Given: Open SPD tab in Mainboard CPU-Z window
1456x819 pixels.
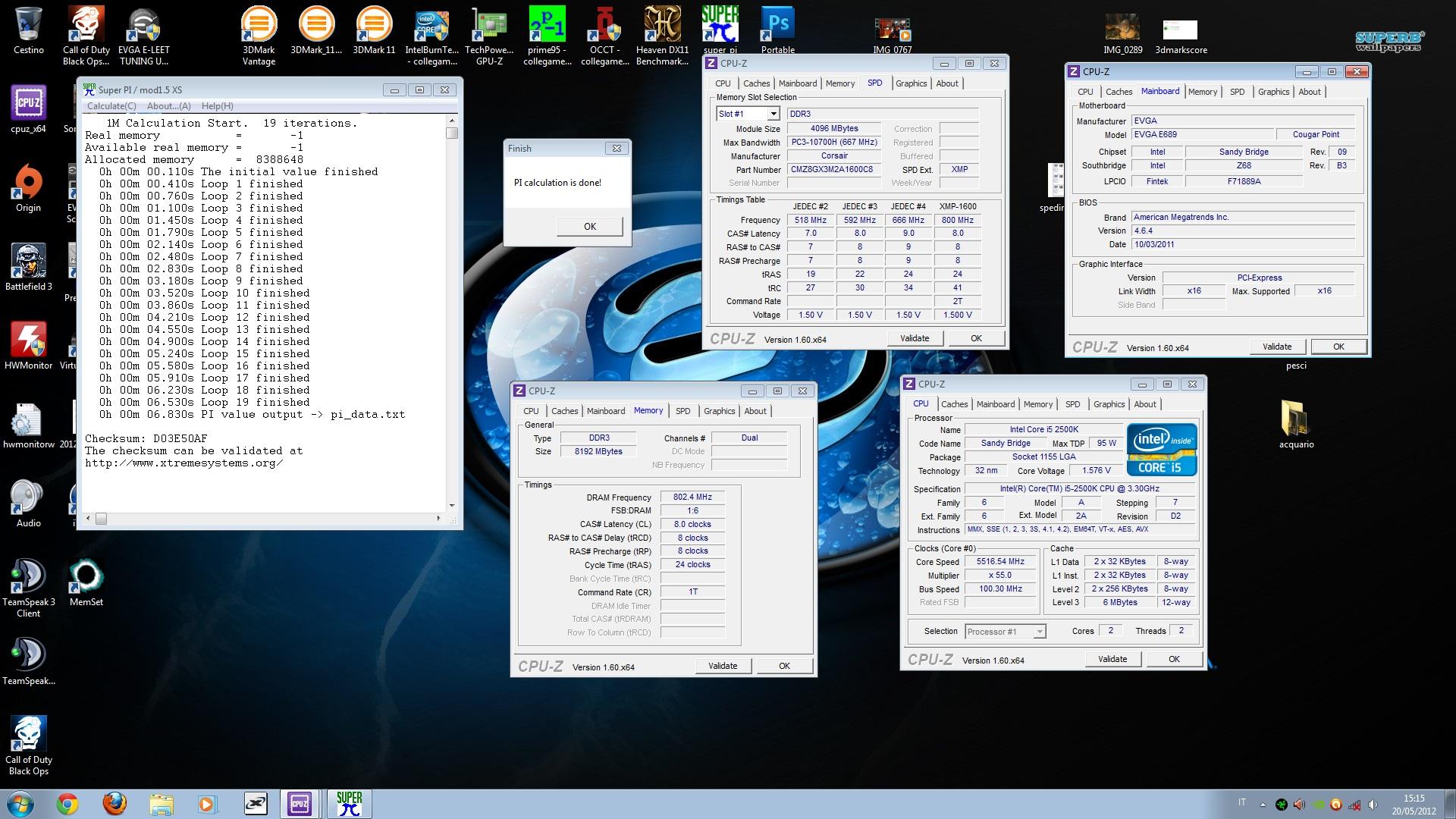Looking at the screenshot, I should click(x=1238, y=92).
